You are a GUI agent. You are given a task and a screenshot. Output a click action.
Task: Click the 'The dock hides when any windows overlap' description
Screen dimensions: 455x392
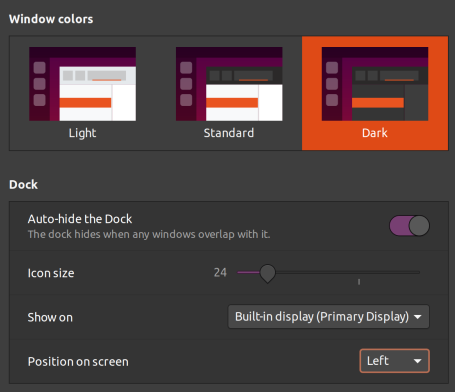tap(149, 234)
